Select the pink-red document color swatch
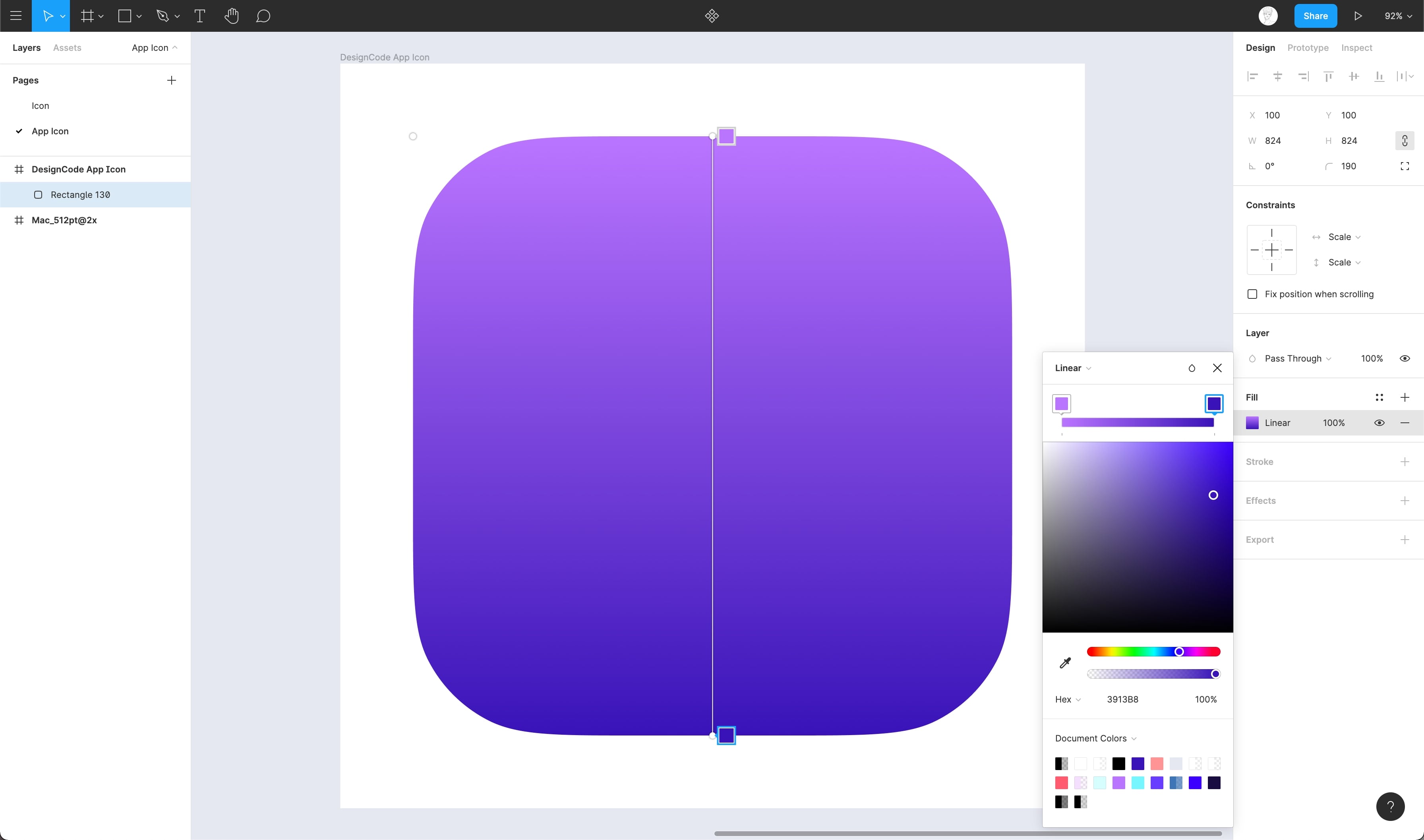The width and height of the screenshot is (1424, 840). point(1061,783)
